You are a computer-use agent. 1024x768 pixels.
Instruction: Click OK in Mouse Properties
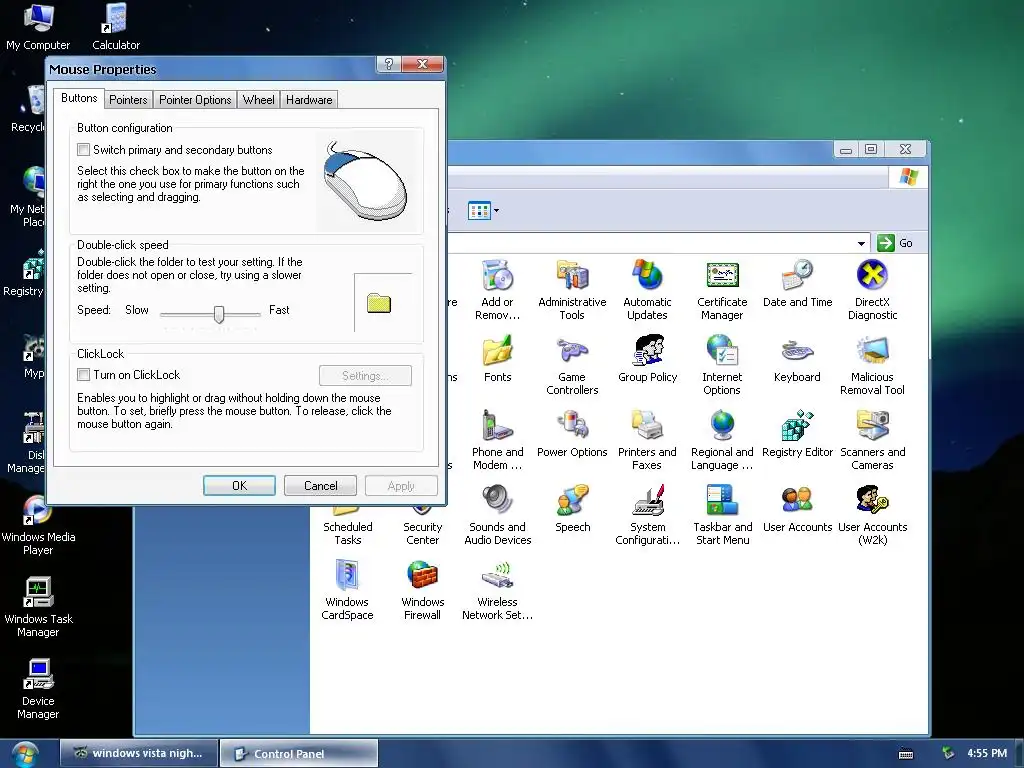[239, 485]
